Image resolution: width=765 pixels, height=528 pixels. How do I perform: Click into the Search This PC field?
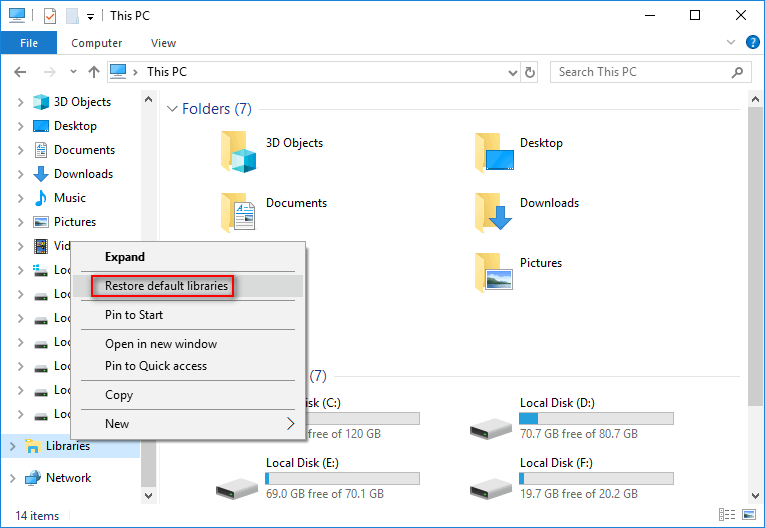click(640, 72)
